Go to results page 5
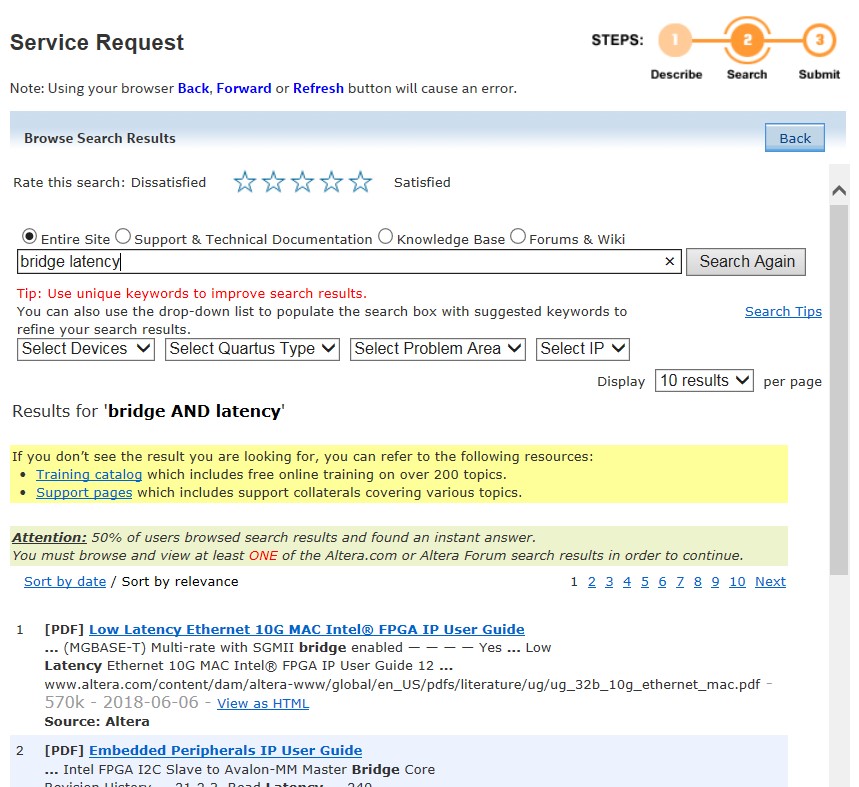This screenshot has height=787, width=859. click(x=645, y=582)
